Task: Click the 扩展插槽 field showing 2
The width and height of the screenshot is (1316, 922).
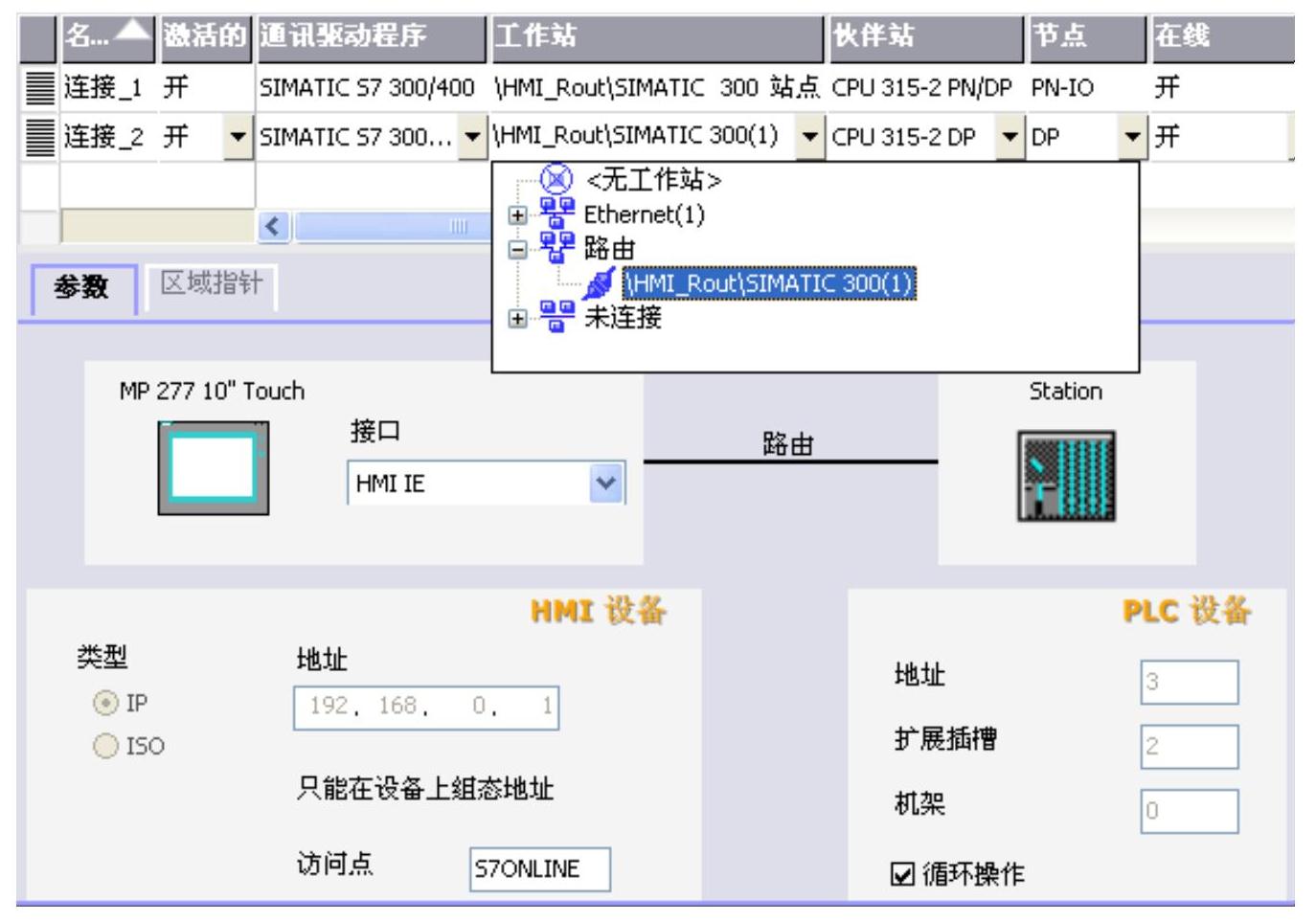Action: pyautogui.click(x=1189, y=747)
